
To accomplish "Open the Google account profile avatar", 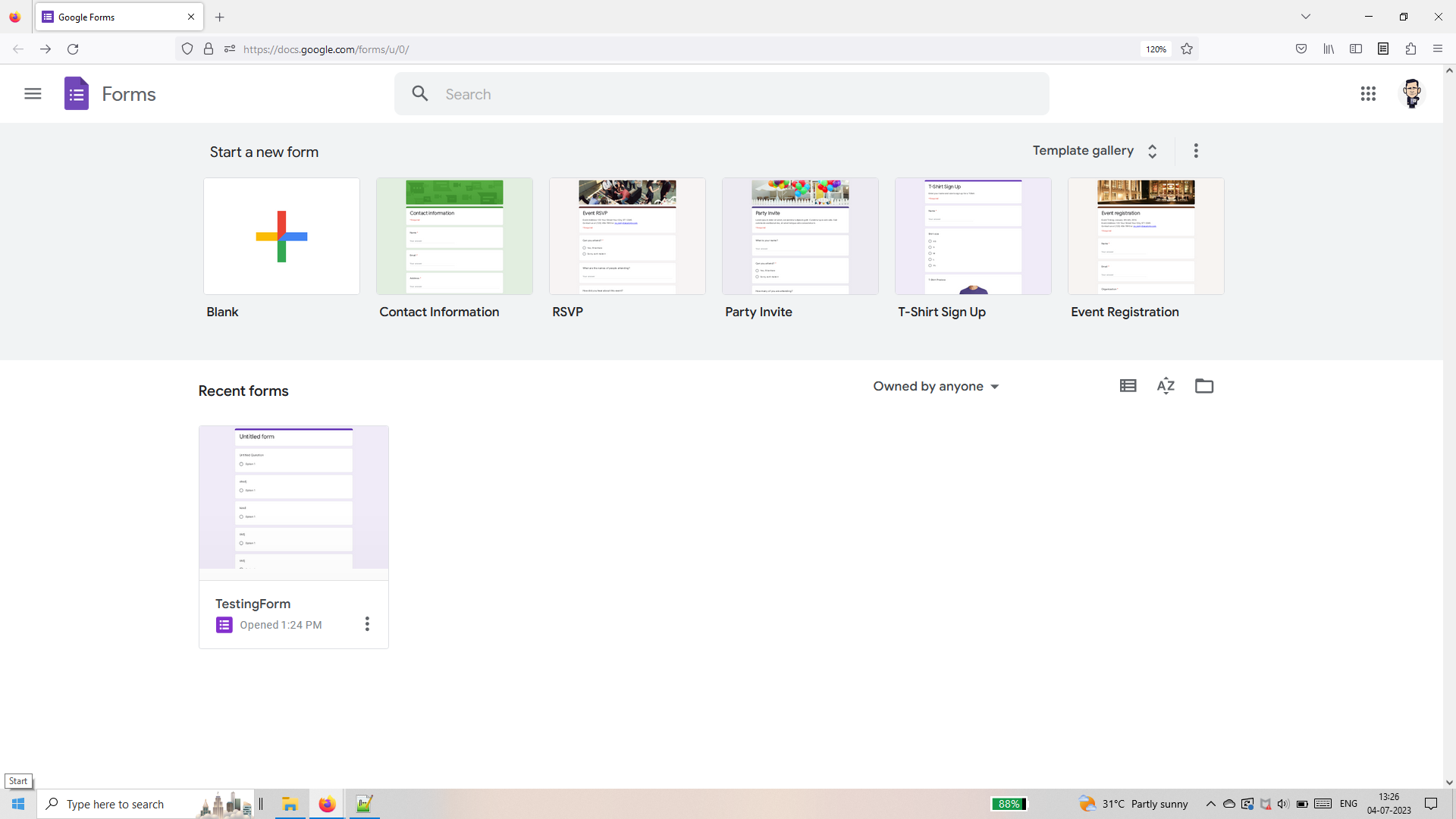I will 1411,94.
